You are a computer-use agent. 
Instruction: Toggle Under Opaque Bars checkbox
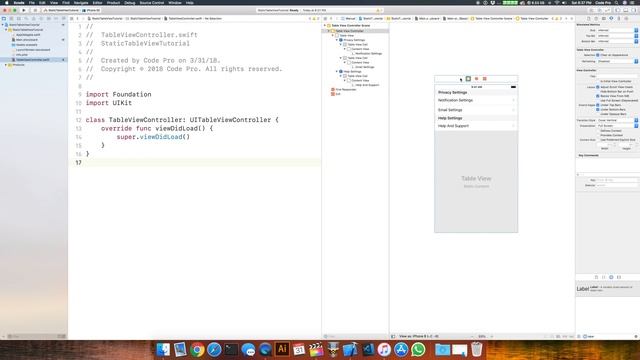click(x=598, y=114)
